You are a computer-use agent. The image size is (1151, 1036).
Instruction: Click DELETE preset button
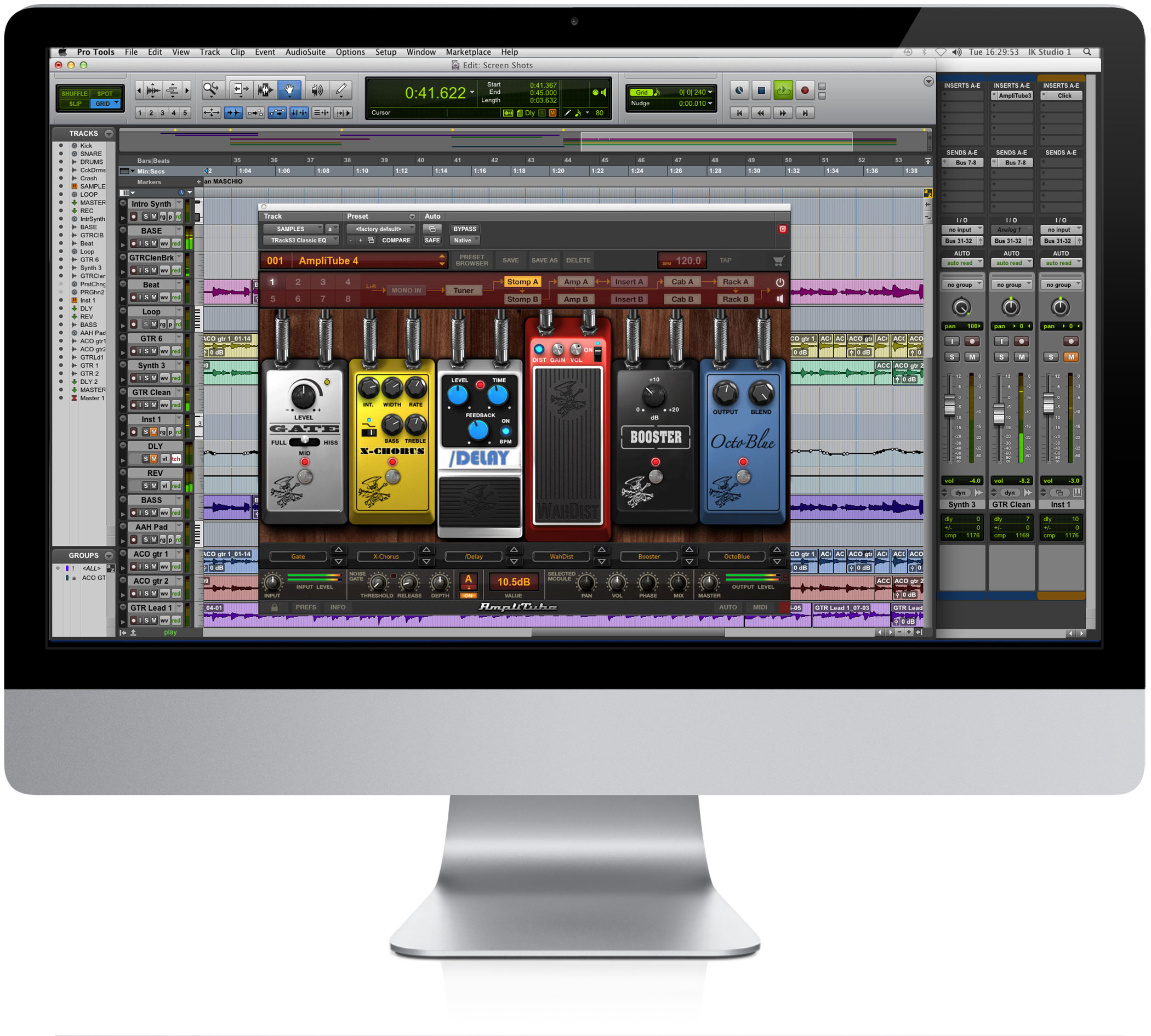tap(578, 261)
